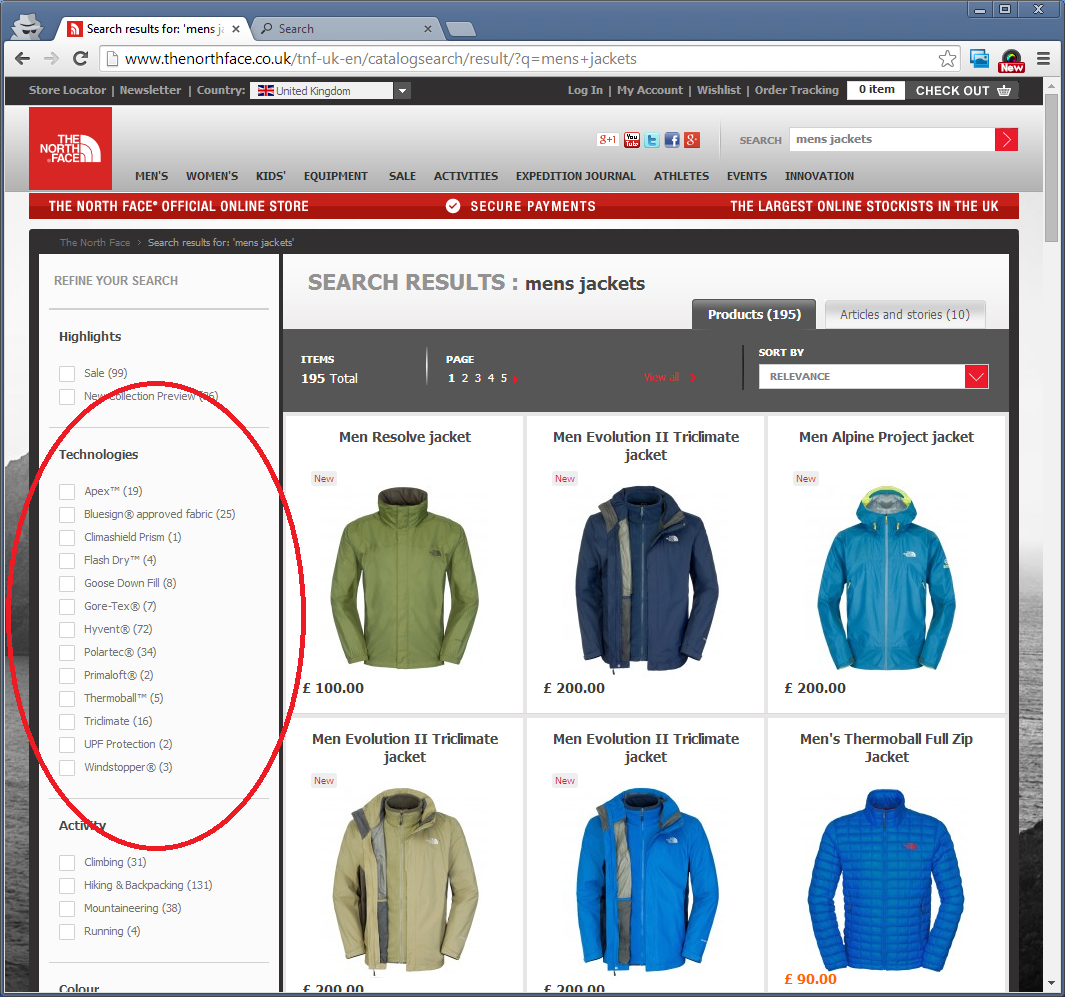Click the red search submit arrow
Screen dimensions: 1065x997
click(x=1006, y=140)
